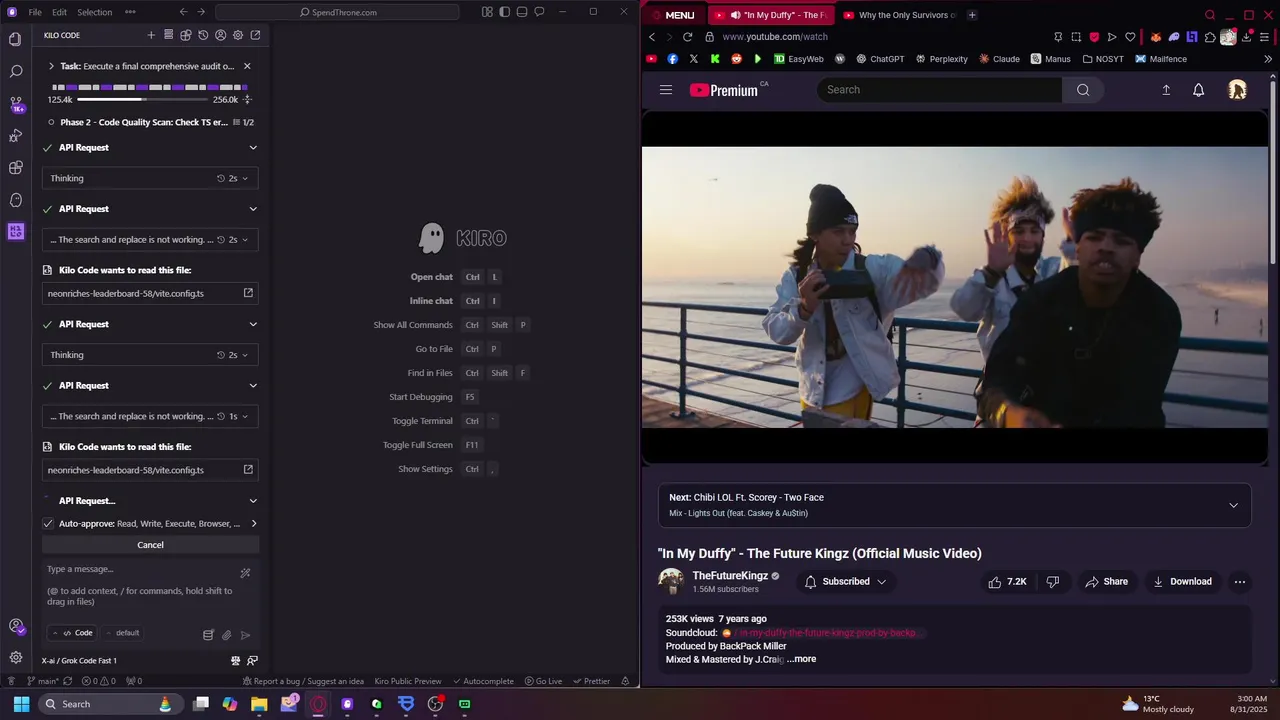Open vite.config.ts link in first read request

coord(150,293)
